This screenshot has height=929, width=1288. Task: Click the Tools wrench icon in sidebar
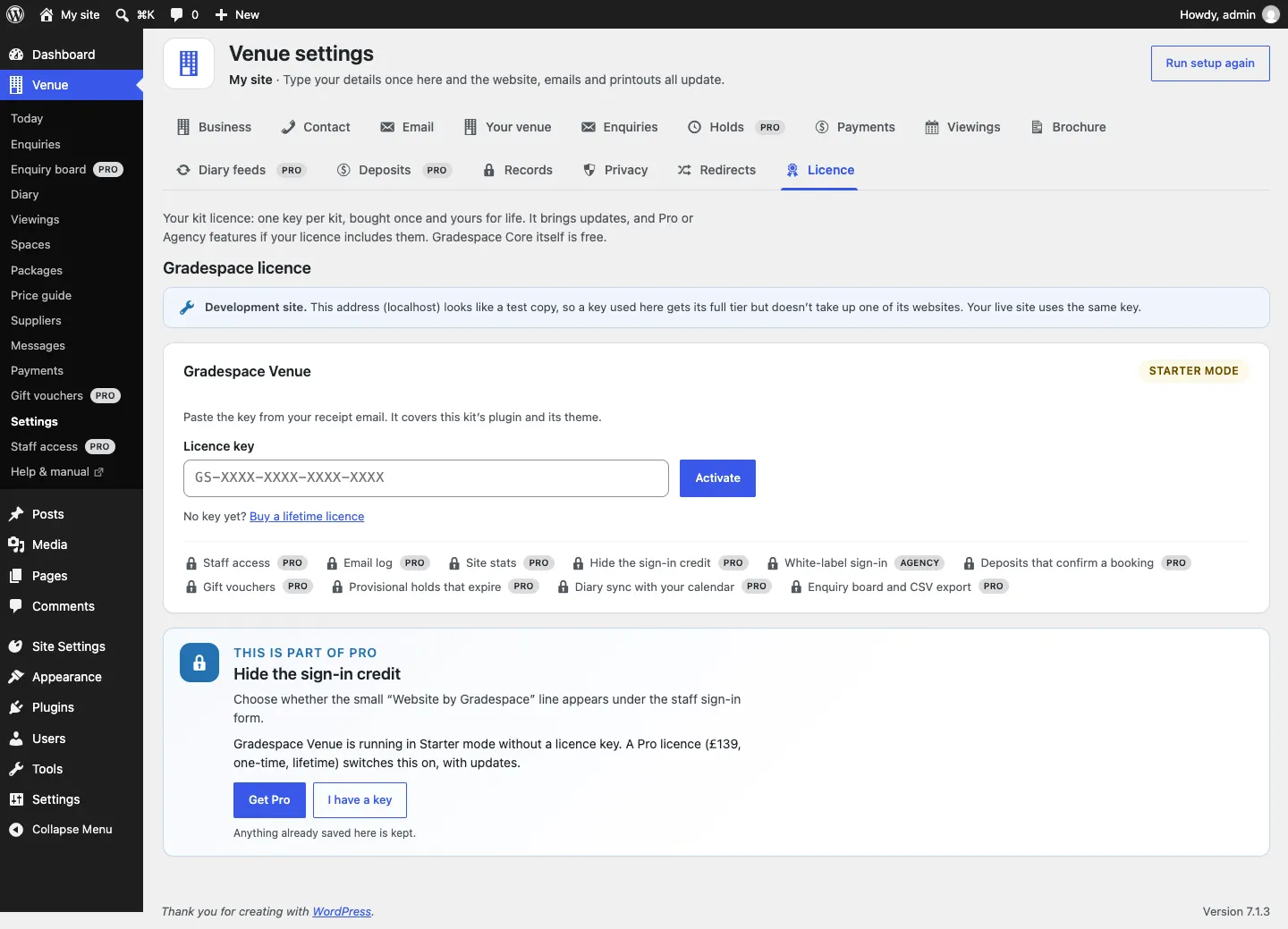click(x=16, y=769)
